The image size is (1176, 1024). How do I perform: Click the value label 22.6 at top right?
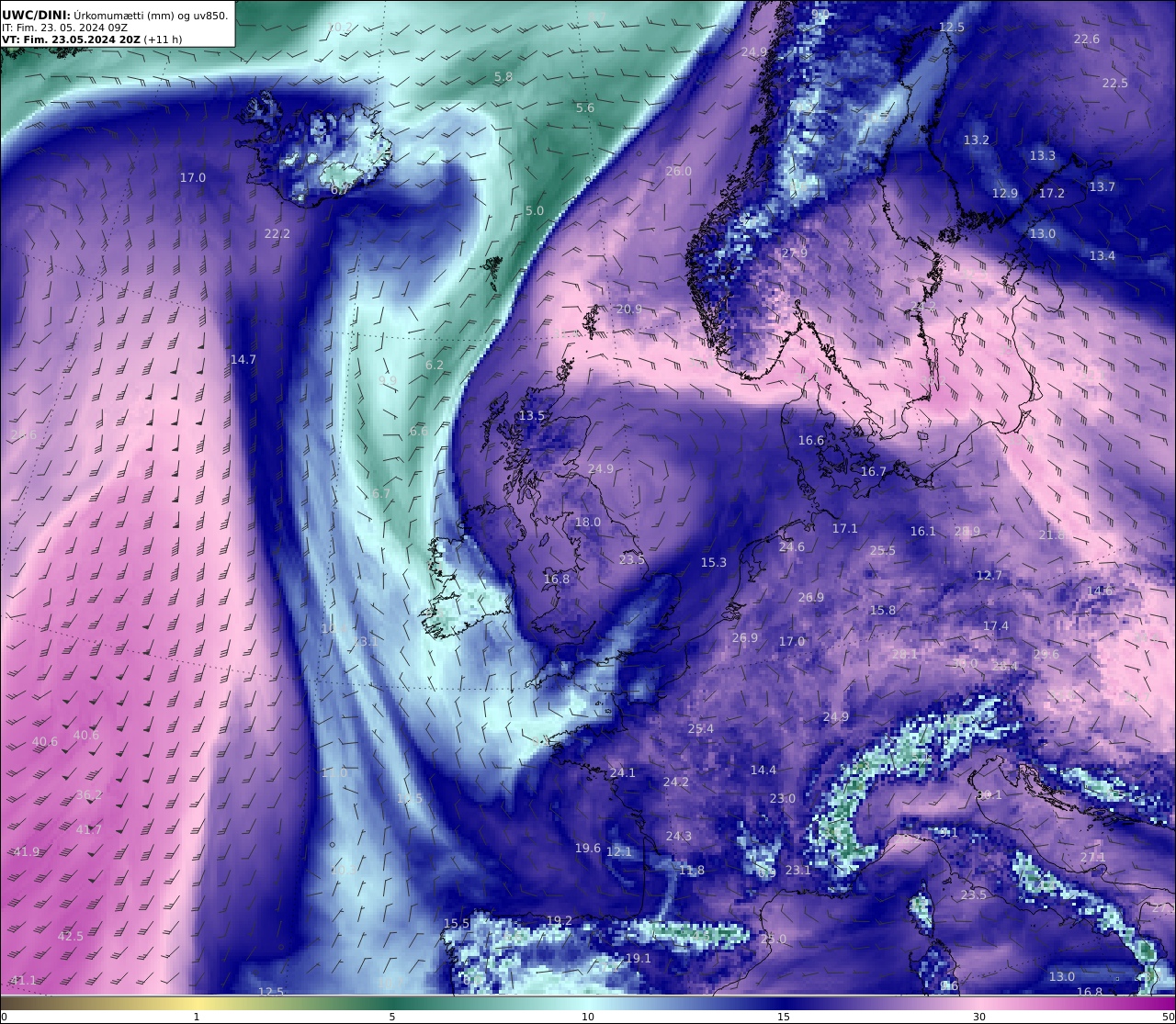pos(1086,39)
